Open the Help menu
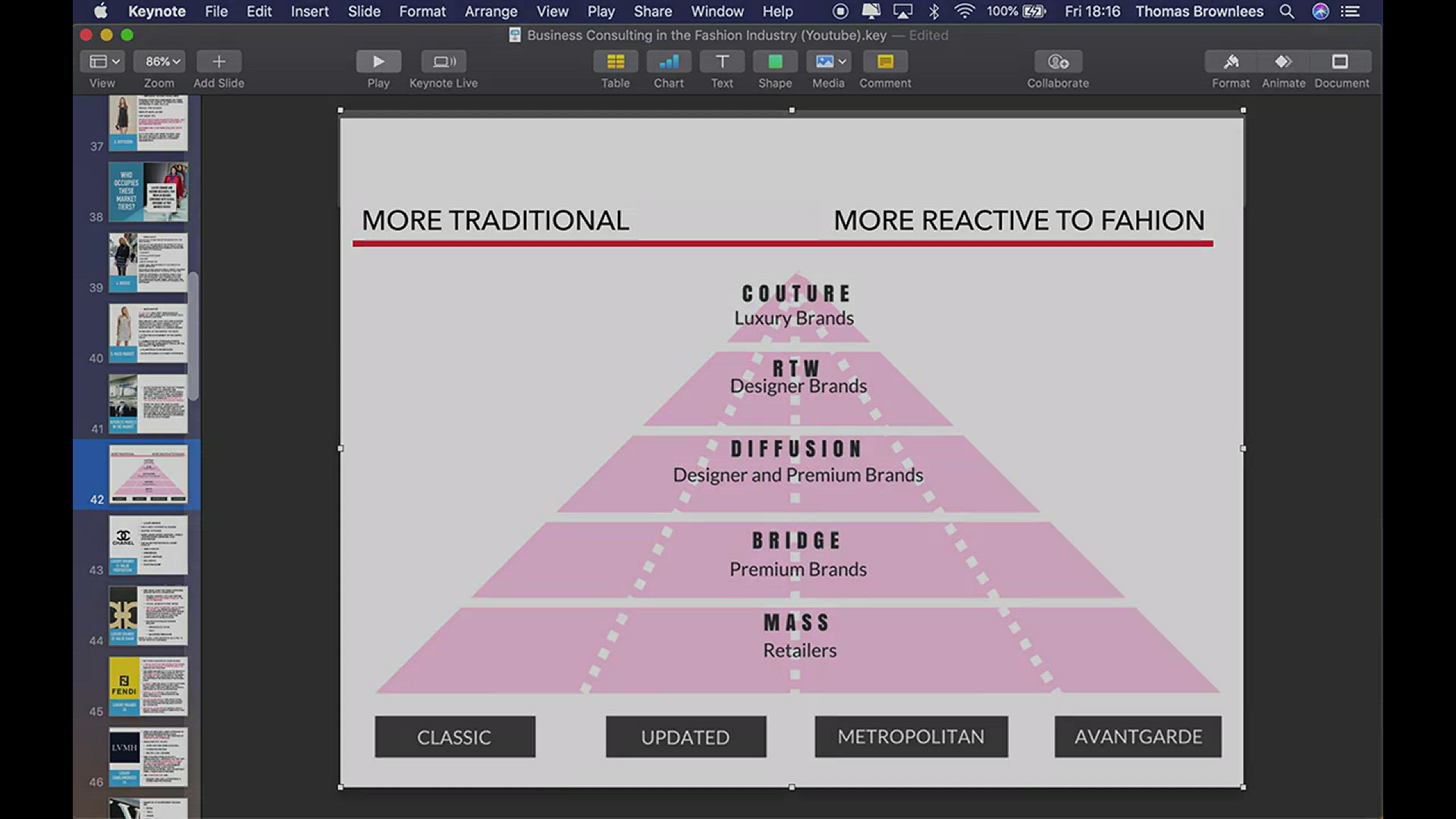The image size is (1456, 819). click(777, 11)
